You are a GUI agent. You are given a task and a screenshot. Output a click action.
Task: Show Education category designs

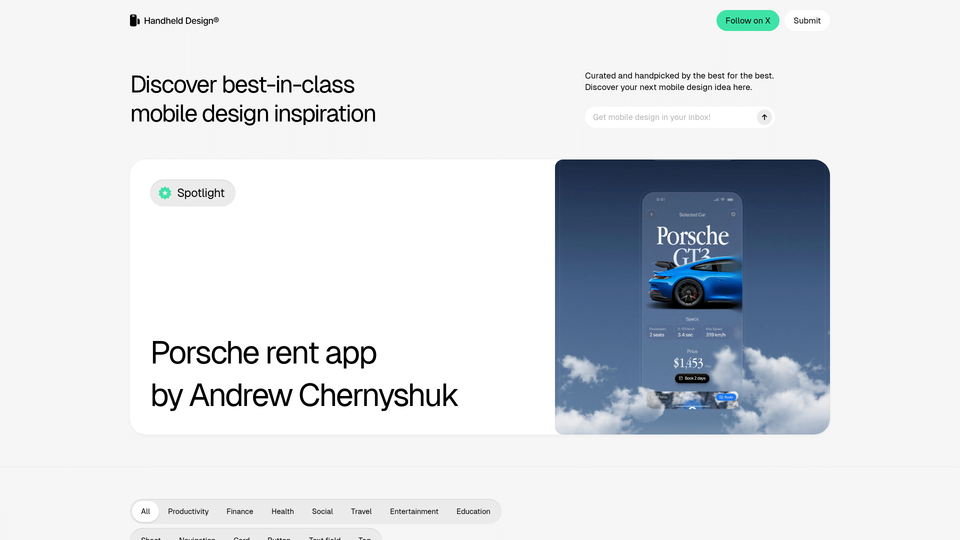[473, 511]
